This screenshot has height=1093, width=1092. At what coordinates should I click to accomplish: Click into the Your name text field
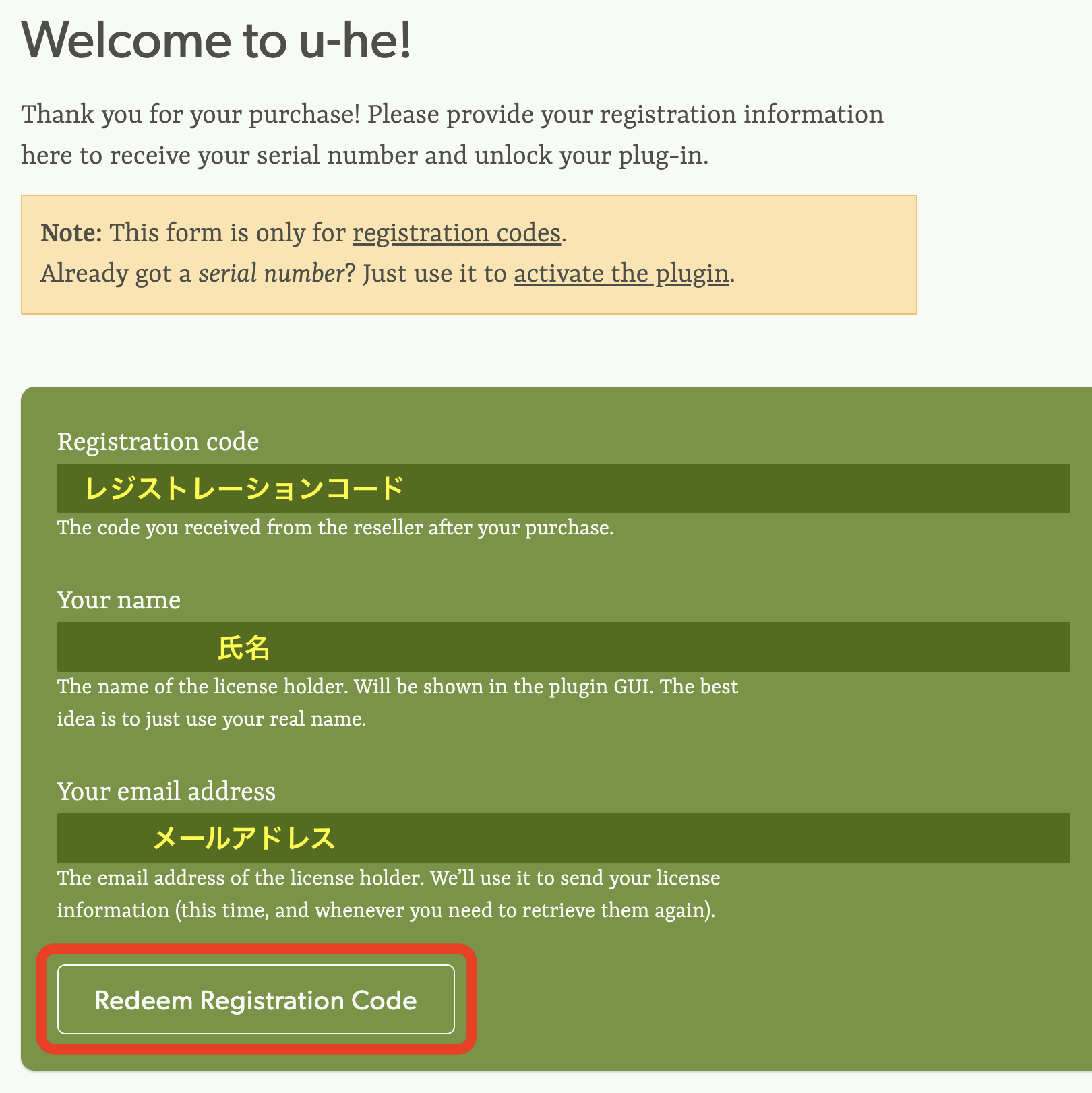pos(674,647)
